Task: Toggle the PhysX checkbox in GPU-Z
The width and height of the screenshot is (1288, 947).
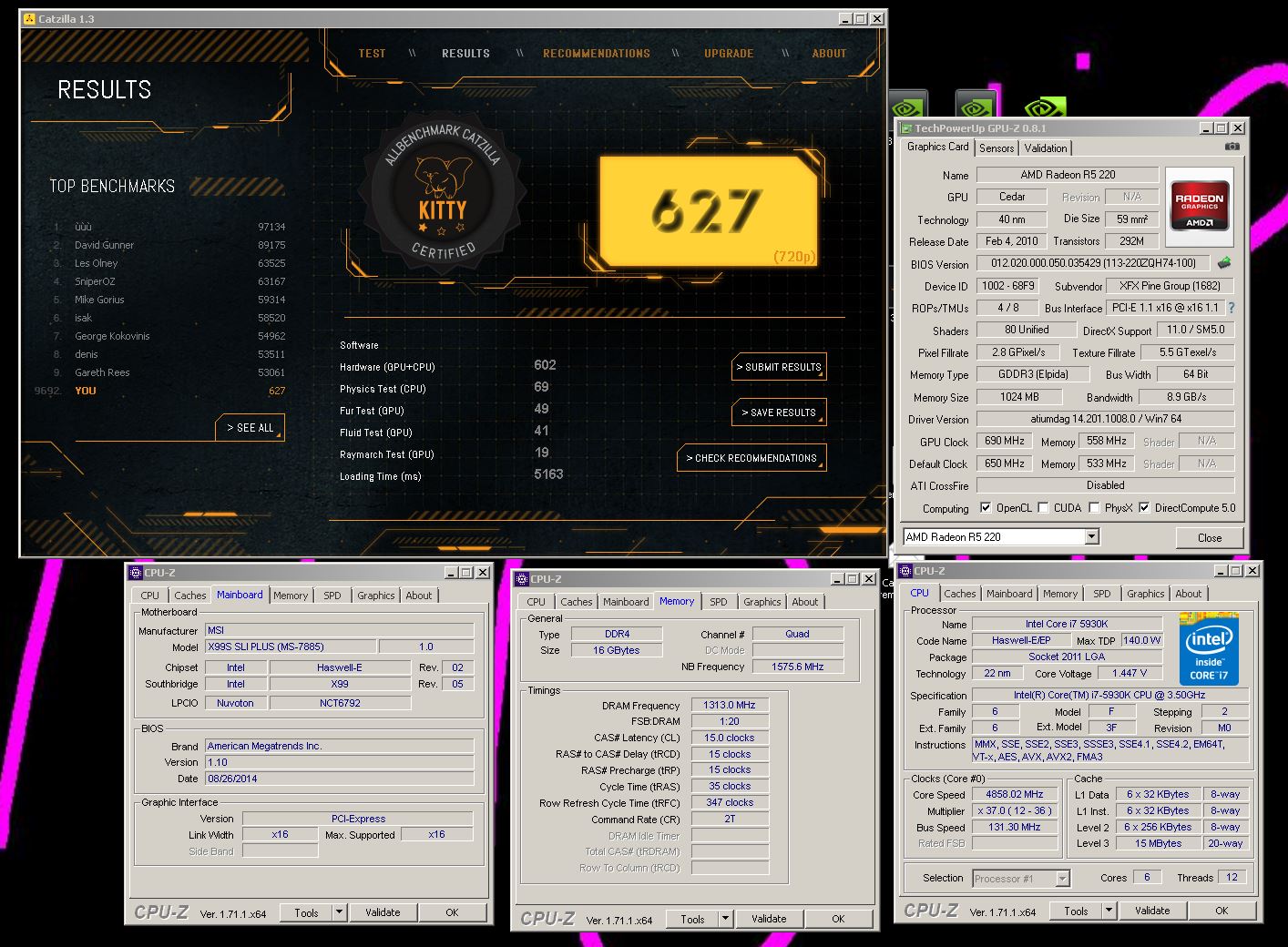Action: tap(1094, 508)
